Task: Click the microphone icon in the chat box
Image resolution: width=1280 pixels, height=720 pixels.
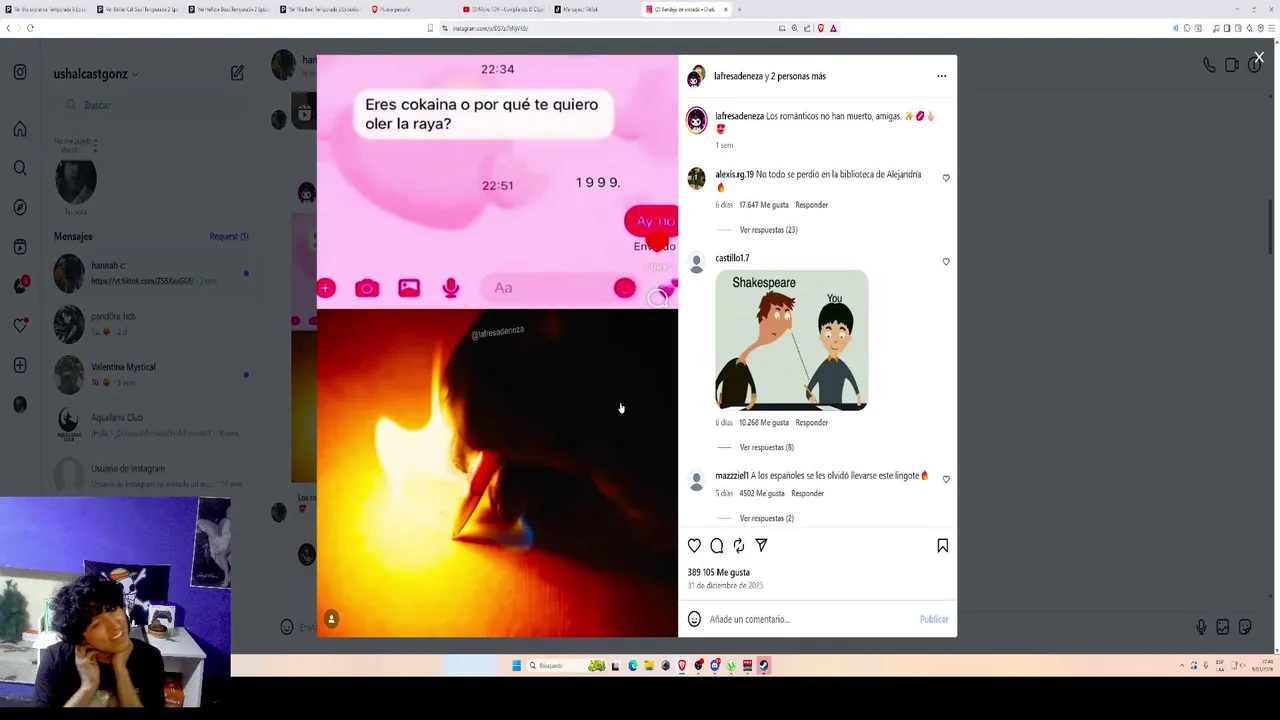Action: click(1201, 627)
